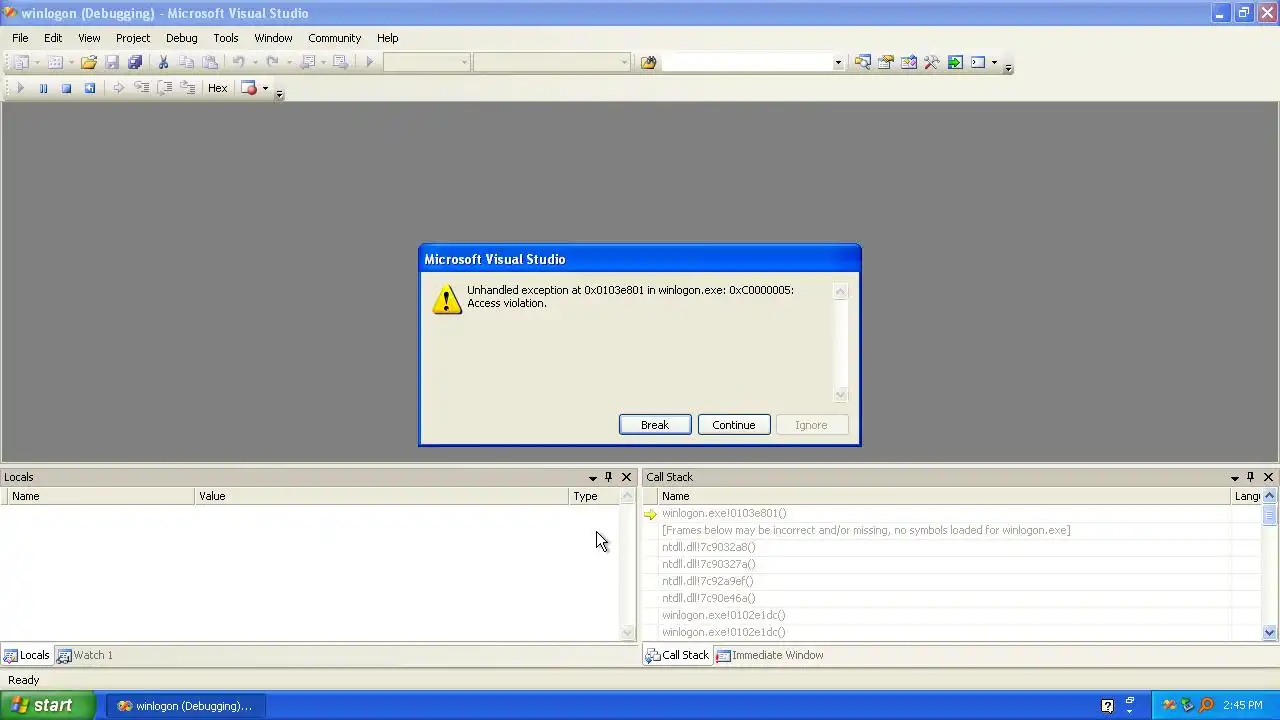
Task: Open the Call Stack panel window position dropdown
Action: (x=1234, y=477)
